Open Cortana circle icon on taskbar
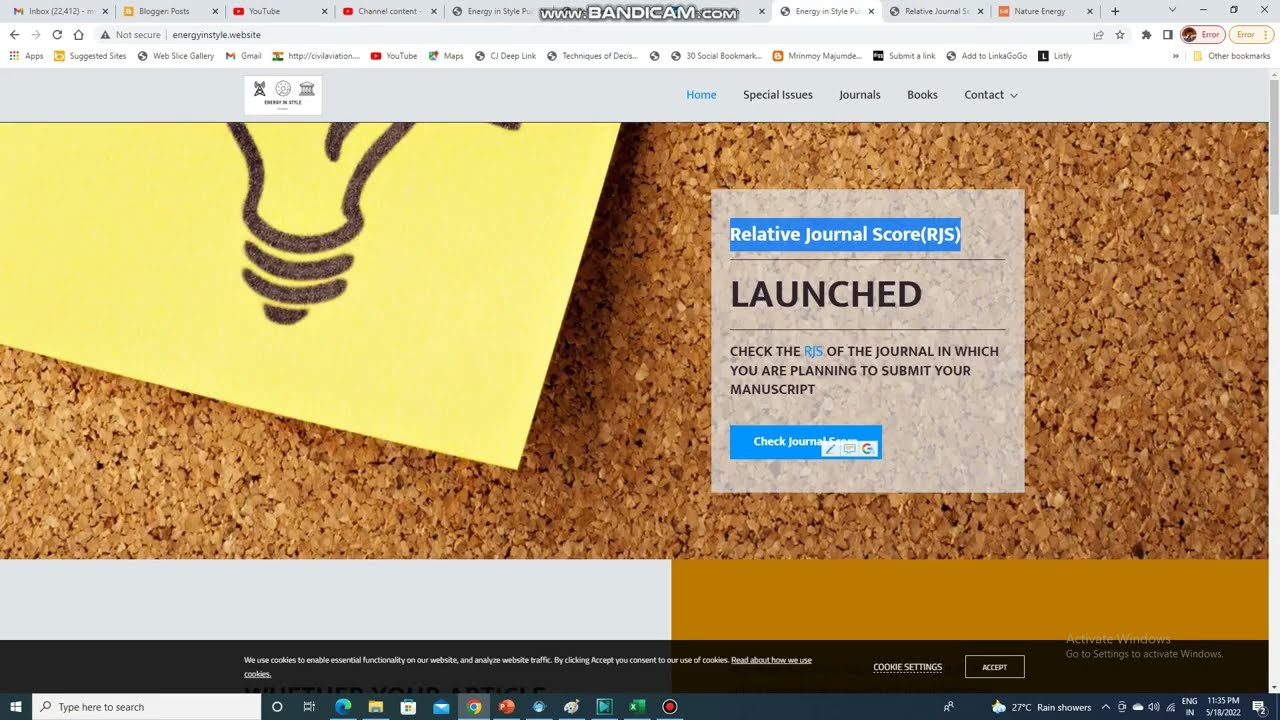Viewport: 1280px width, 720px height. coord(277,707)
